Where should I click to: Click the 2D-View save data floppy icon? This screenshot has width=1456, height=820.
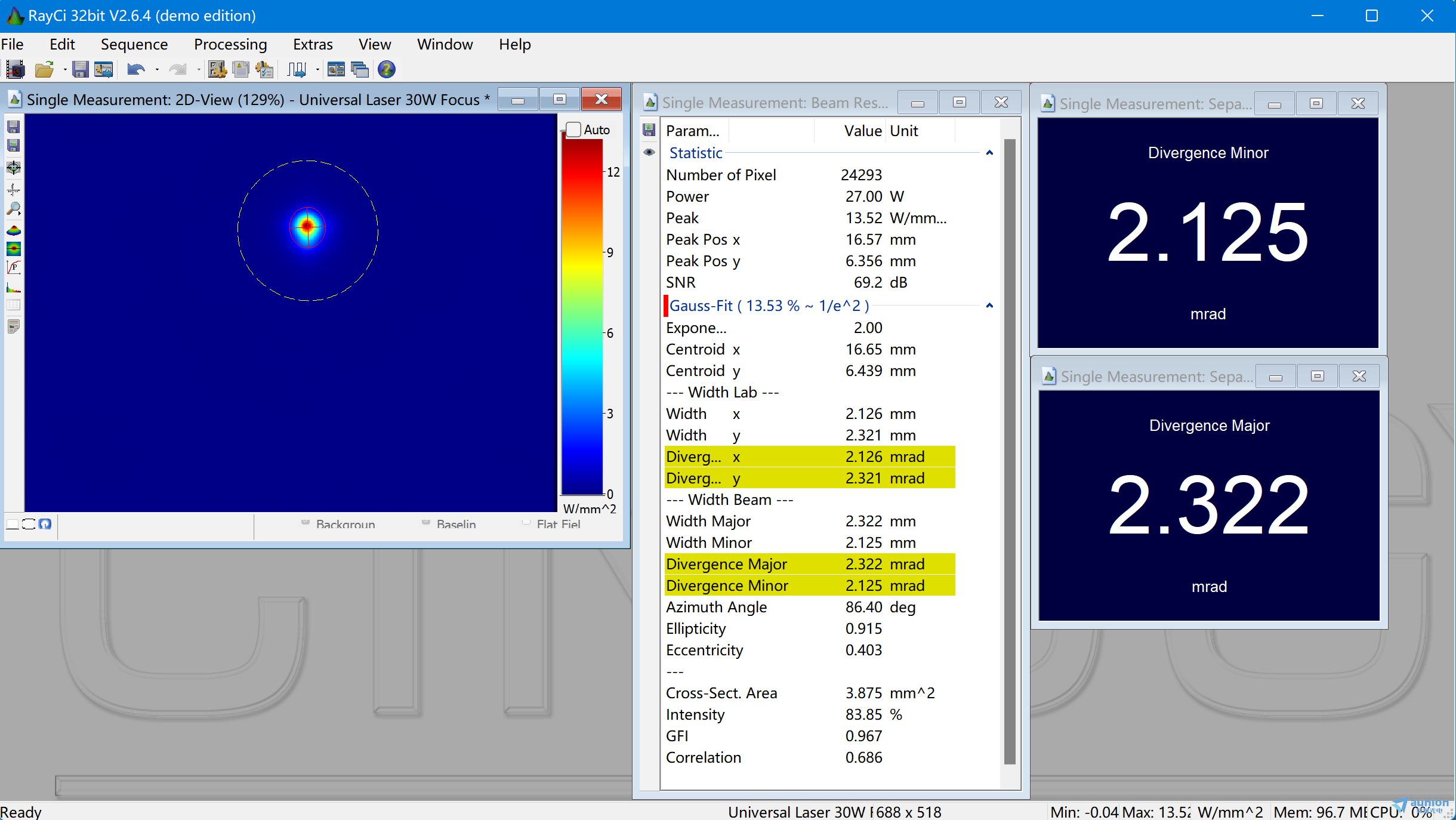pos(13,127)
